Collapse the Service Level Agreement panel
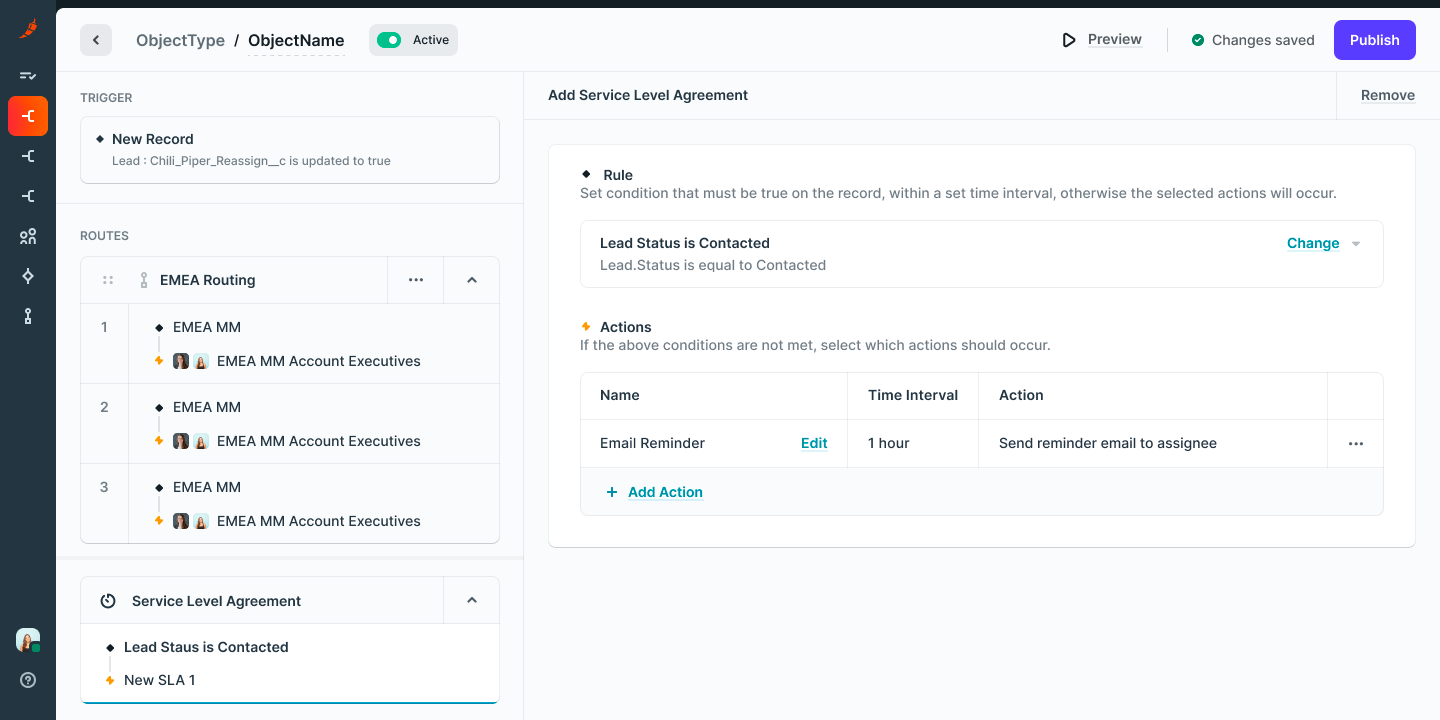Image resolution: width=1440 pixels, height=720 pixels. tap(471, 601)
